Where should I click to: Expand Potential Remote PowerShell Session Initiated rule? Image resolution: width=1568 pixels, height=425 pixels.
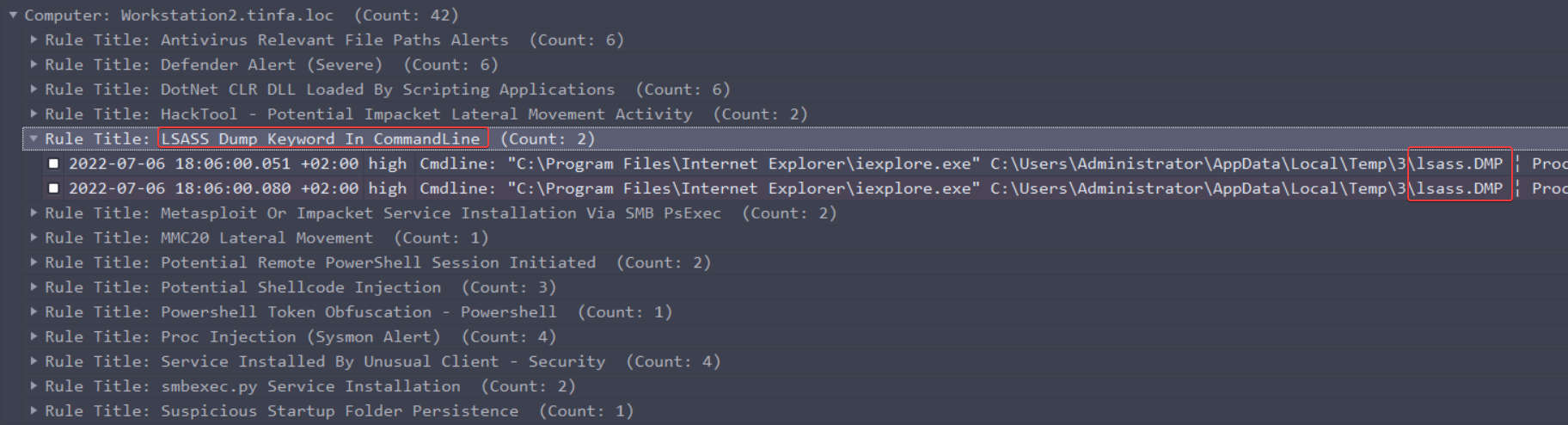point(34,262)
